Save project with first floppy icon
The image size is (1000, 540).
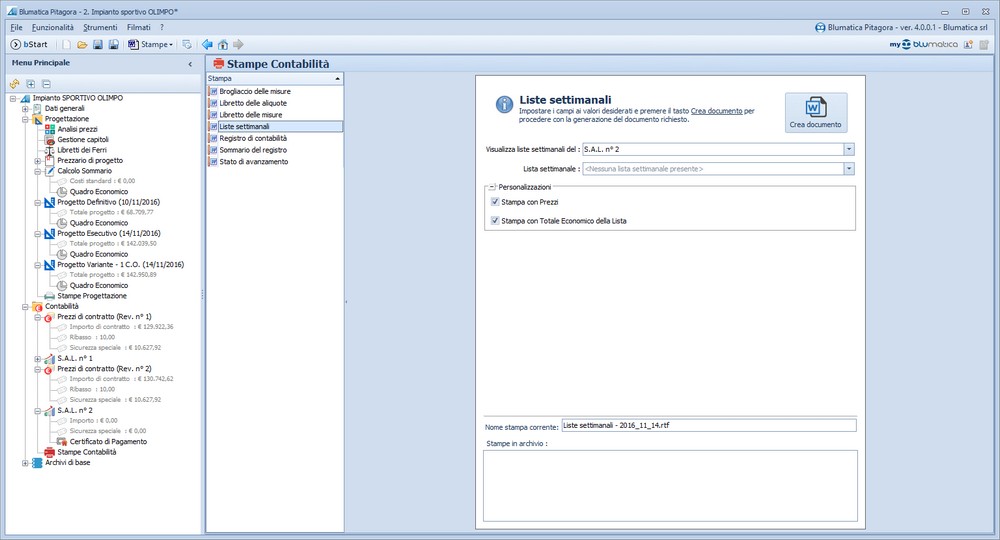[98, 45]
